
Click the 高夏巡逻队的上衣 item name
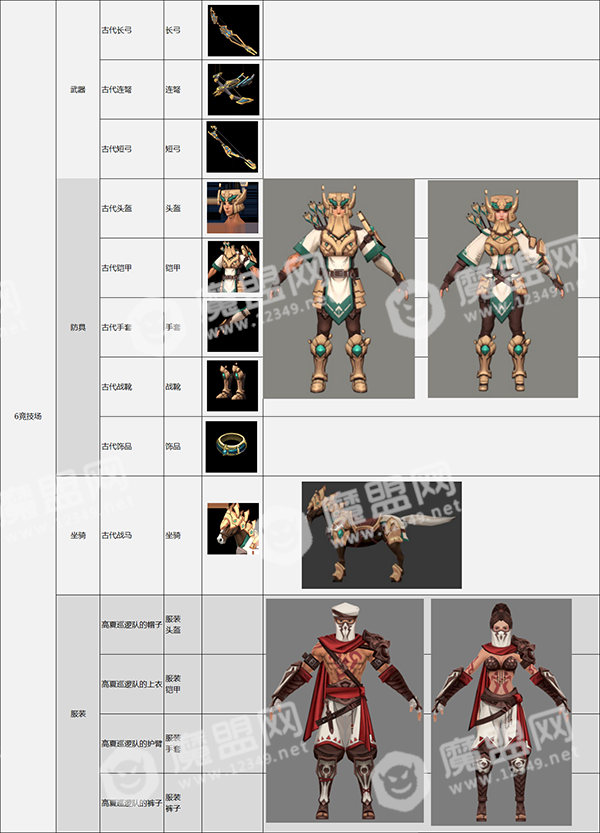132,684
